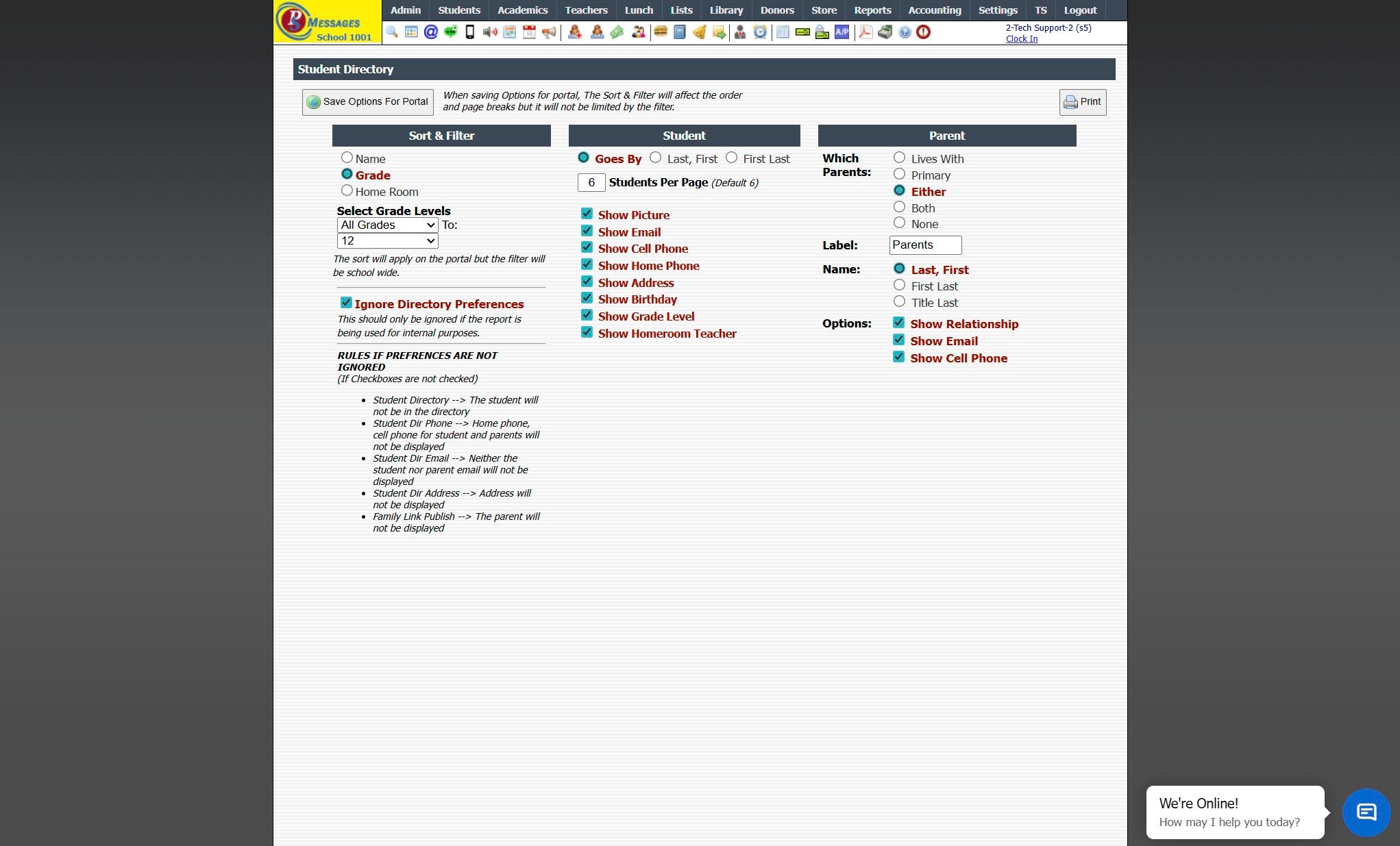The width and height of the screenshot is (1400, 846).
Task: Open the A/P accounts payable icon
Action: (x=842, y=32)
